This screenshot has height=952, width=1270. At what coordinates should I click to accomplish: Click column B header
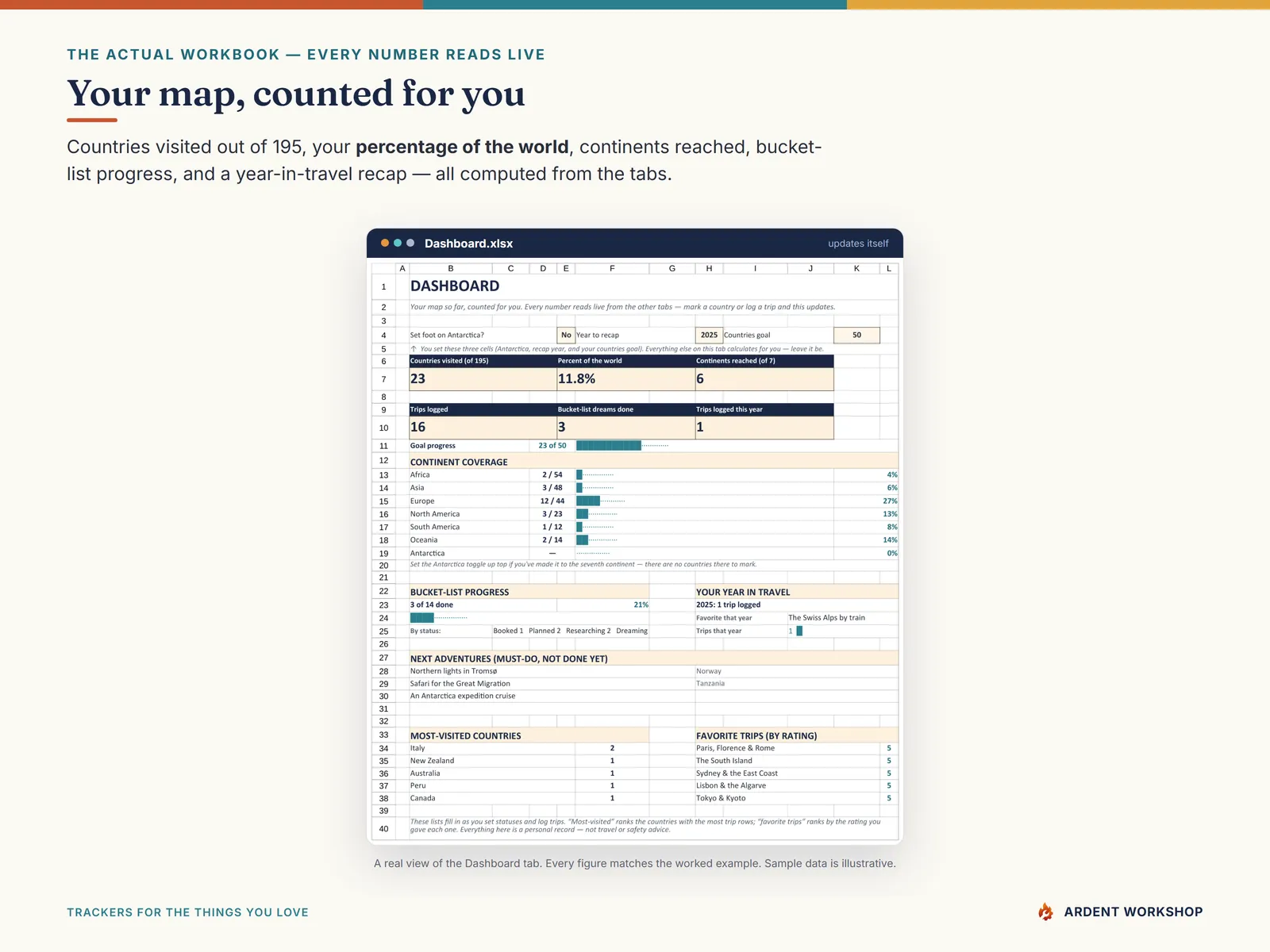click(451, 268)
